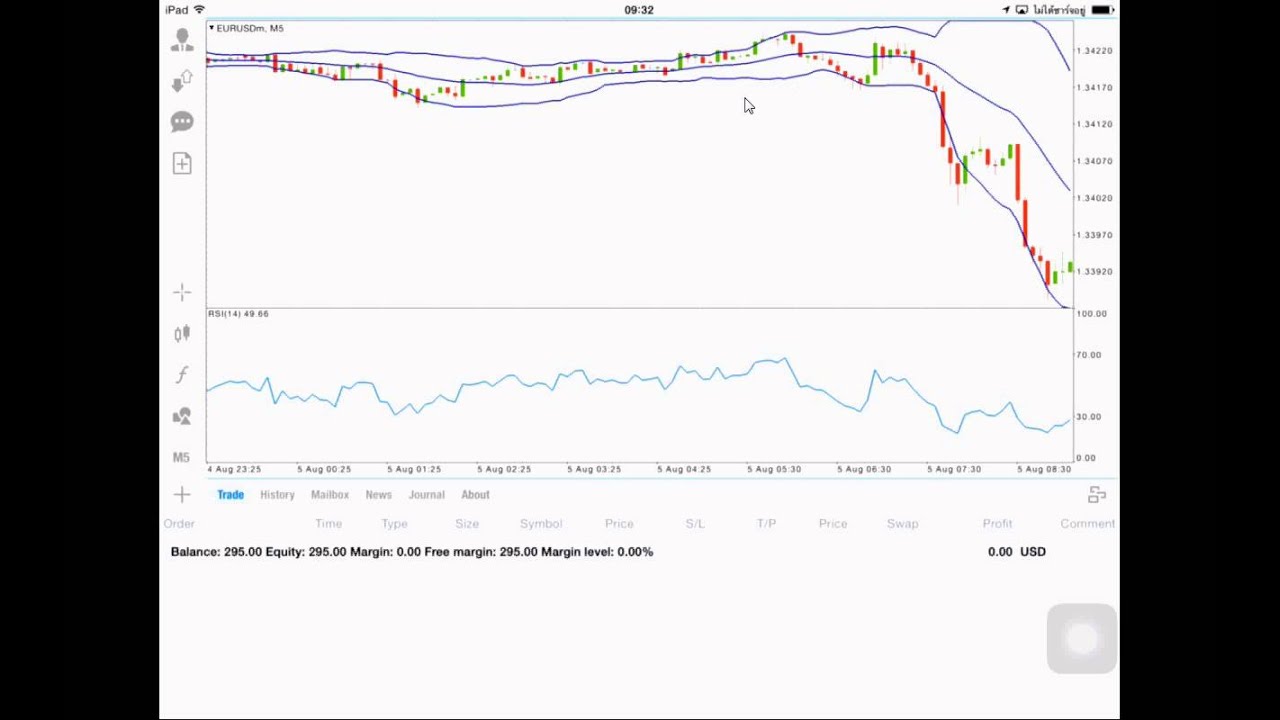Sort by the T/P column header

[x=766, y=524]
